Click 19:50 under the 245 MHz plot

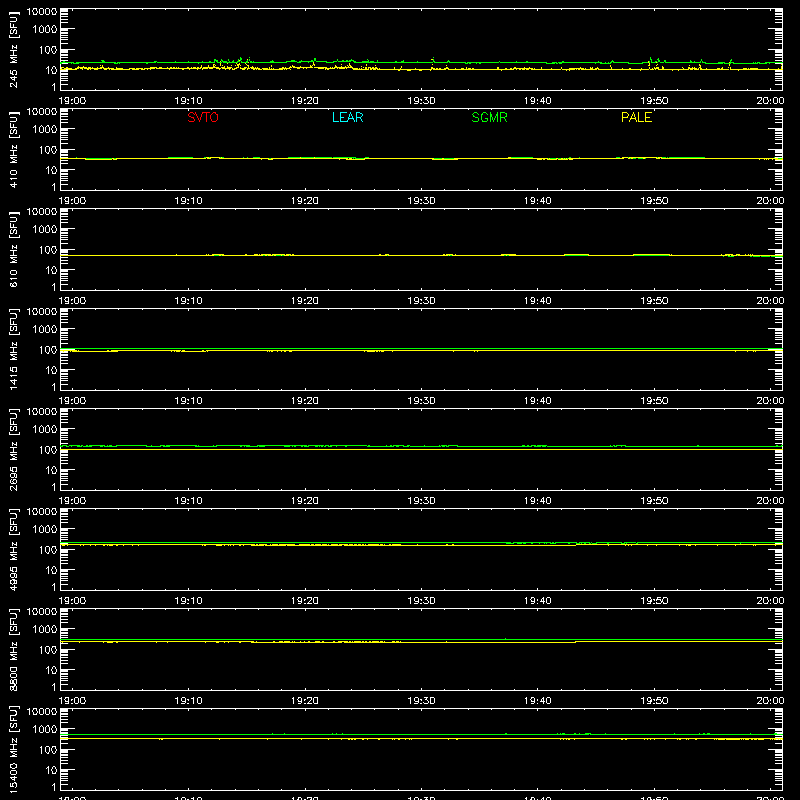pyautogui.click(x=654, y=101)
